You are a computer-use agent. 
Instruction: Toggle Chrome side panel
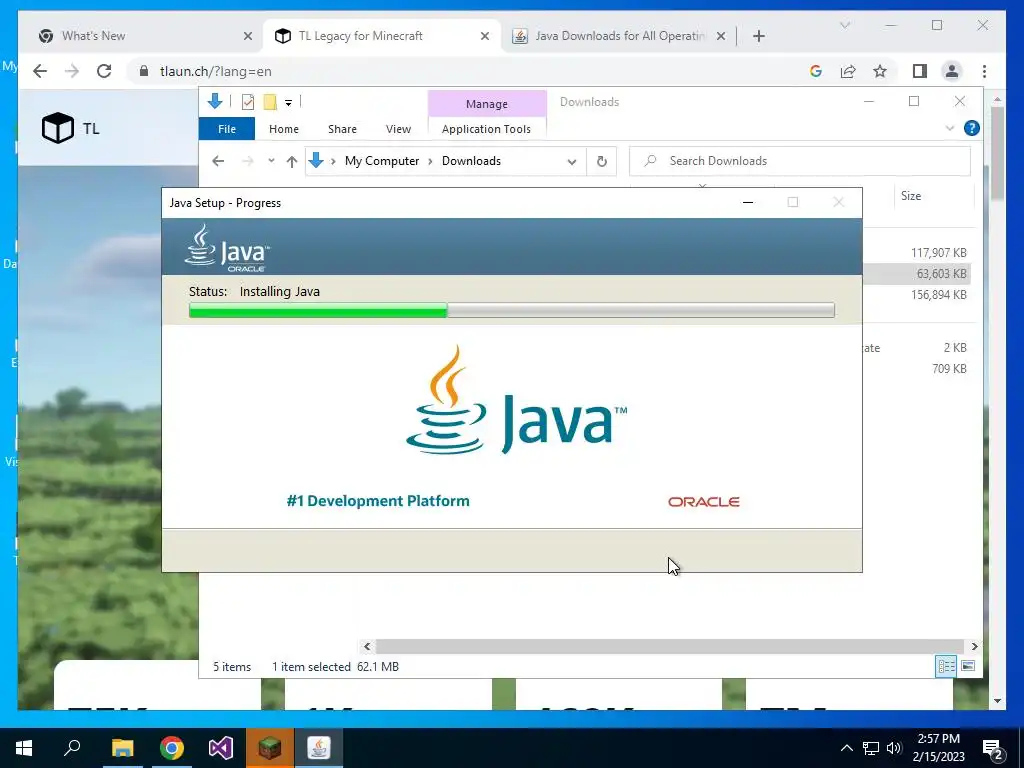(x=920, y=71)
